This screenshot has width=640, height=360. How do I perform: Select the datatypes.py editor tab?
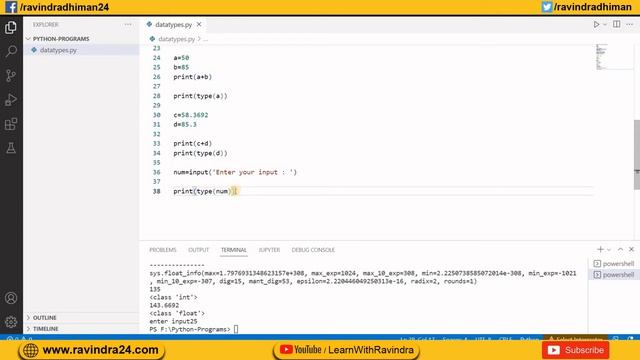pyautogui.click(x=173, y=24)
